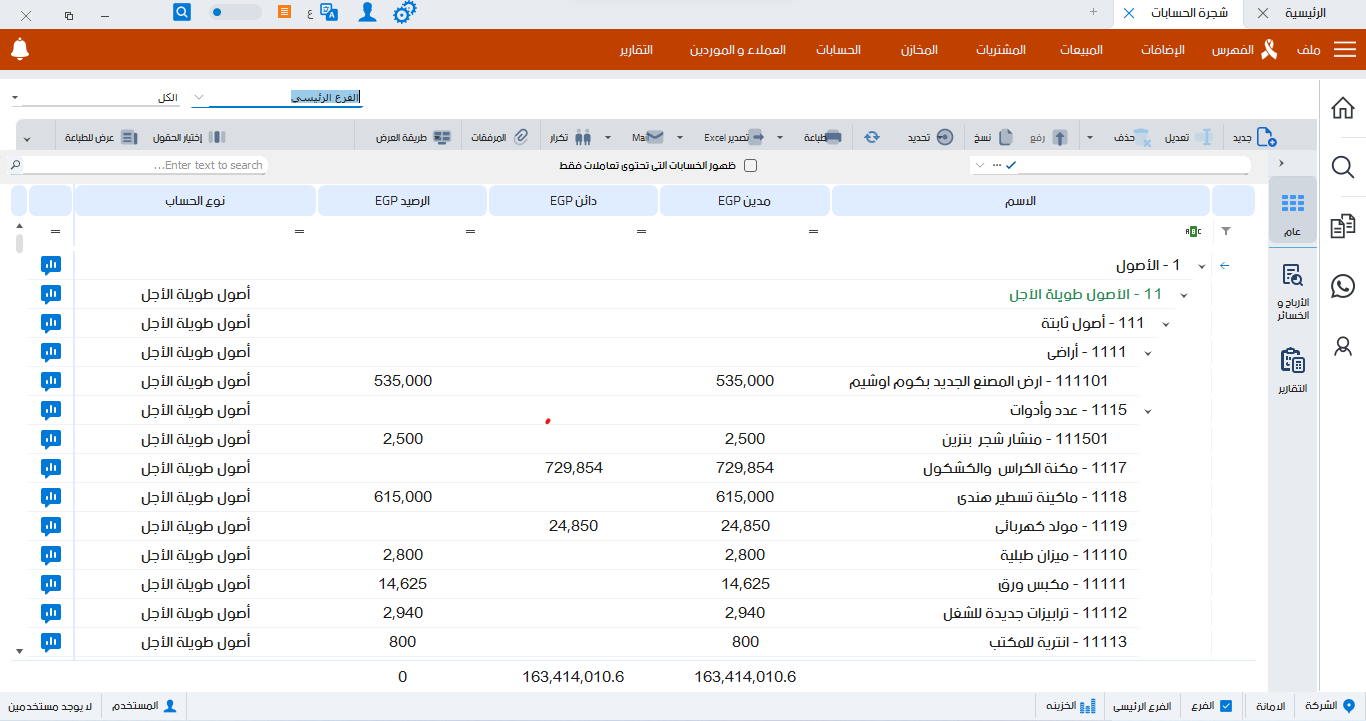The width and height of the screenshot is (1366, 721).
Task: Open the WhatsApp icon in the sidebar
Action: coord(1342,286)
